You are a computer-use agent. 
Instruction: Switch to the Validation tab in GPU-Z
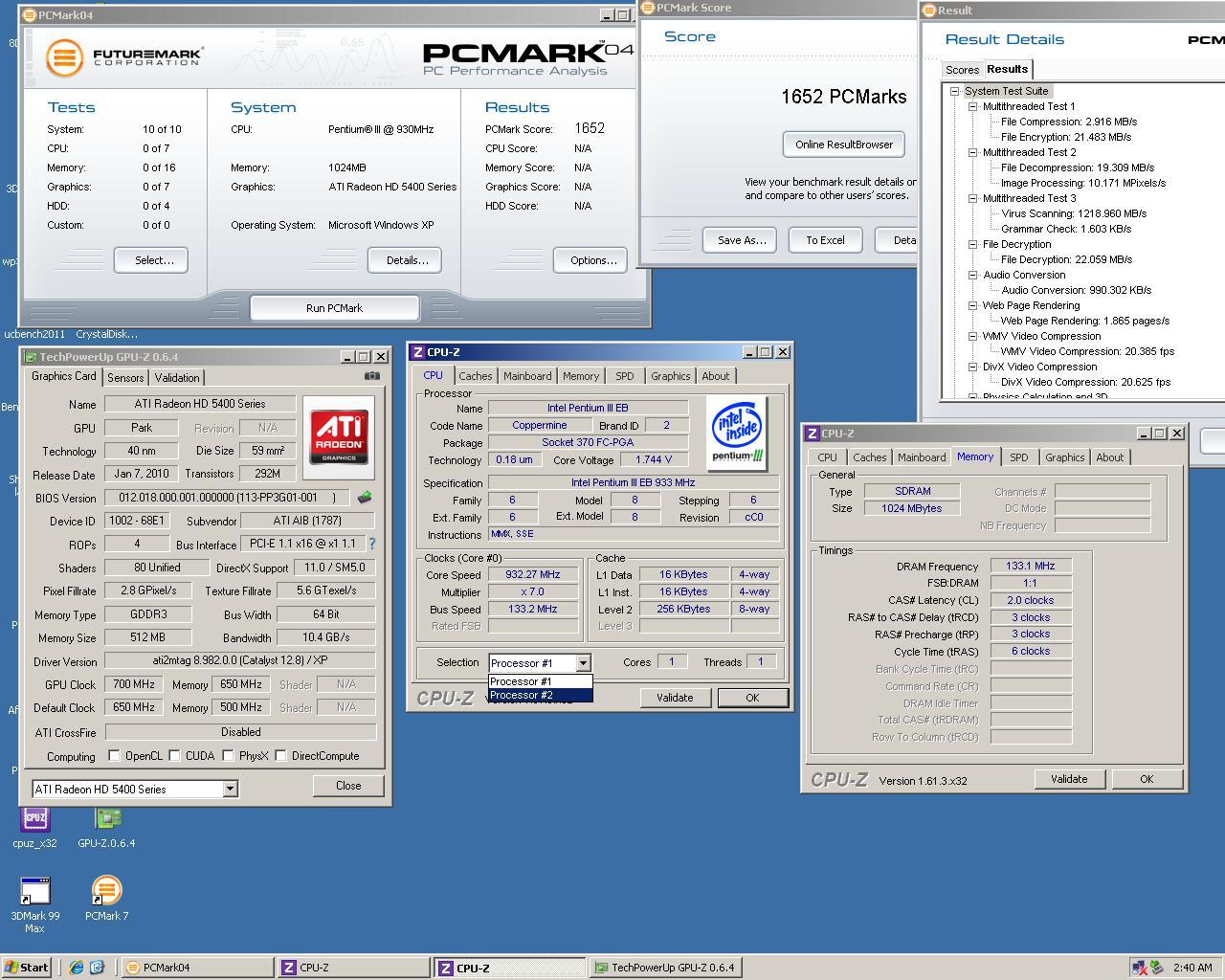pos(177,378)
